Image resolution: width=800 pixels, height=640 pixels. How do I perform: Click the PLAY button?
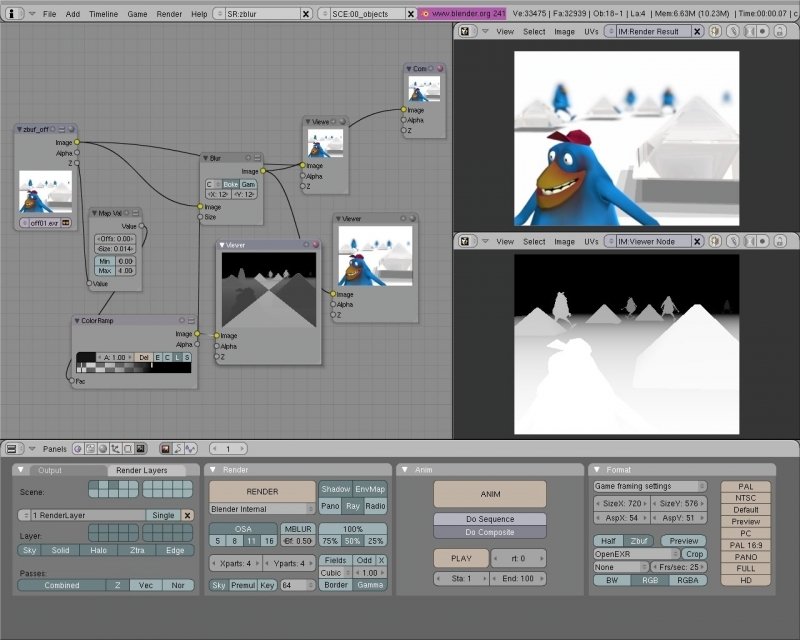(x=461, y=558)
